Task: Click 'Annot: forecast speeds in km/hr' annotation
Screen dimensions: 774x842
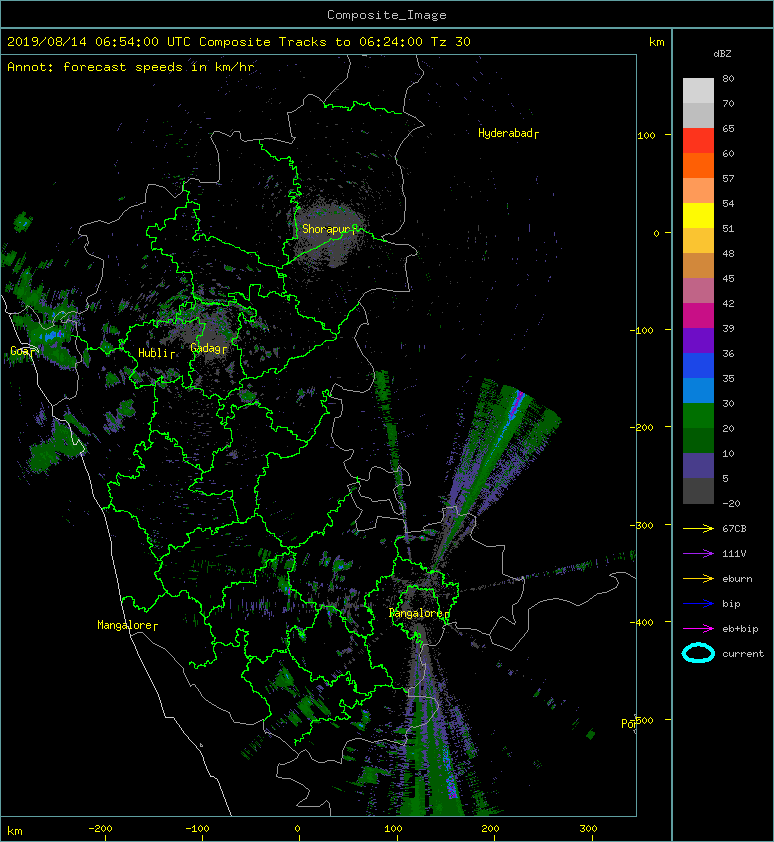Action: [x=131, y=67]
